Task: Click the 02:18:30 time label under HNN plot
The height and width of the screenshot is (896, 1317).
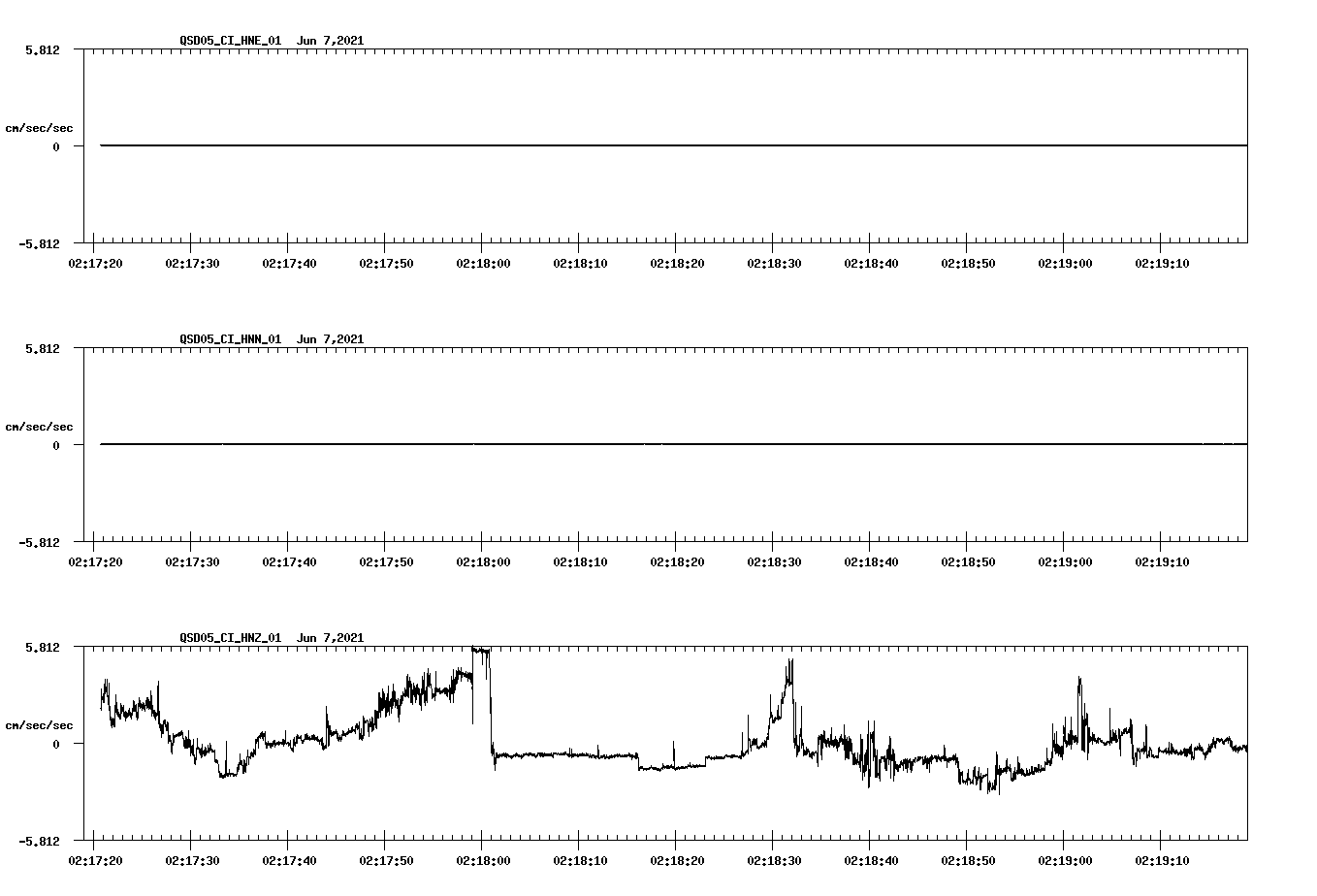Action: pos(774,562)
